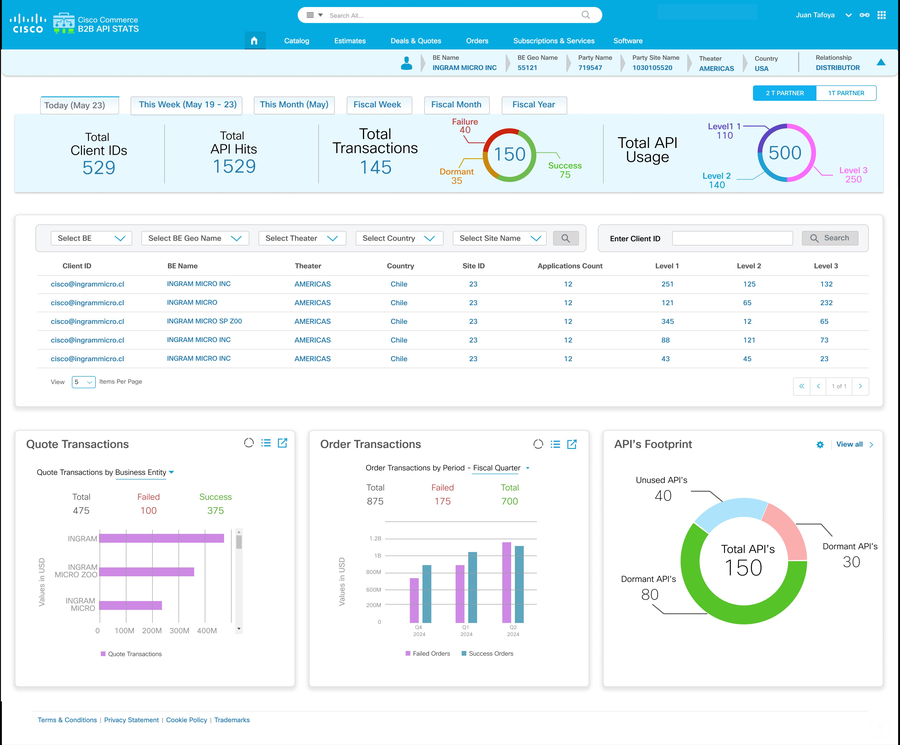Open the Select BE Geo Name dropdown
900x745 pixels.
(195, 238)
